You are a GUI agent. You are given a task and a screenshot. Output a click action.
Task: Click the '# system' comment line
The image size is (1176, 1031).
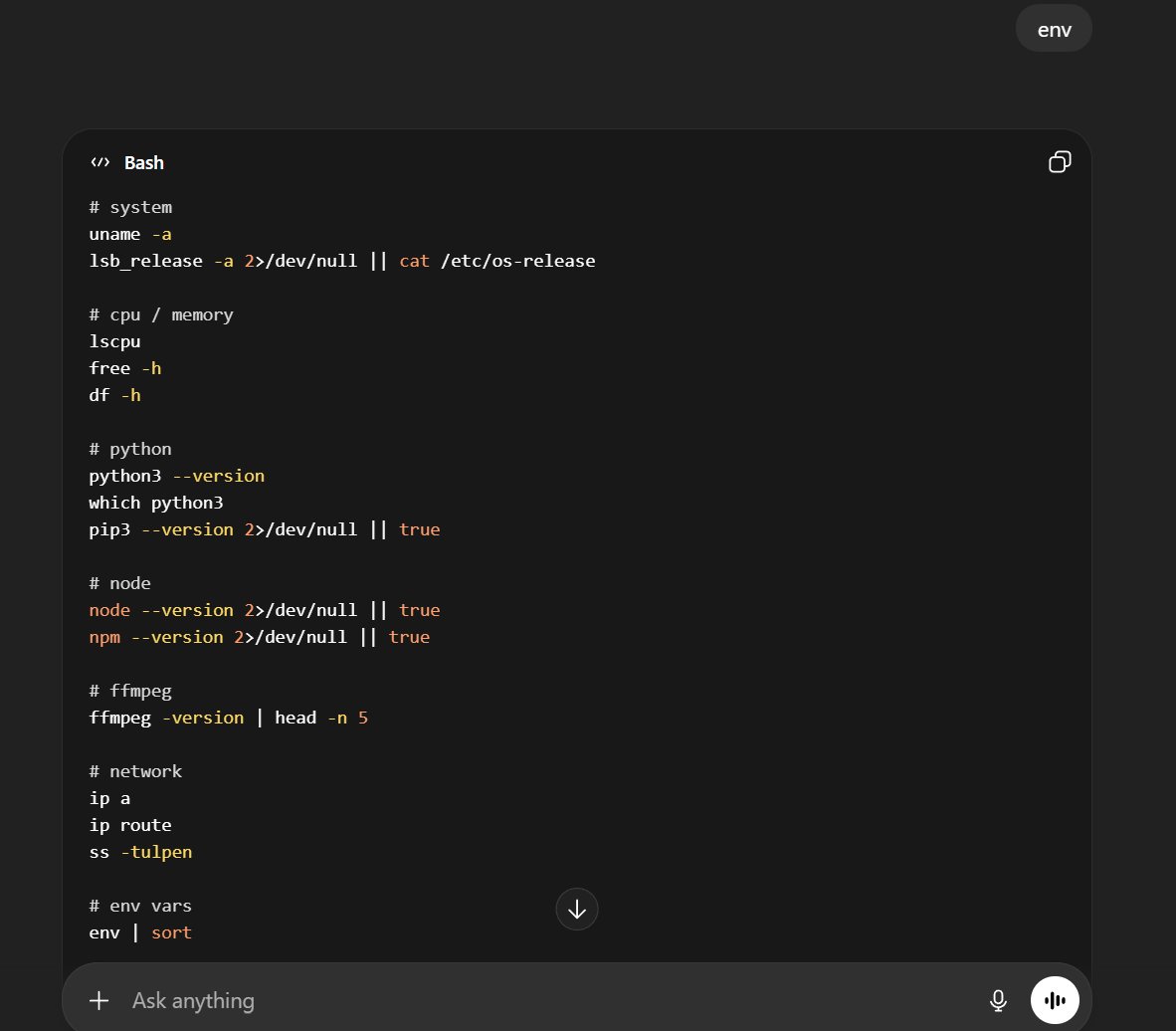[130, 207]
